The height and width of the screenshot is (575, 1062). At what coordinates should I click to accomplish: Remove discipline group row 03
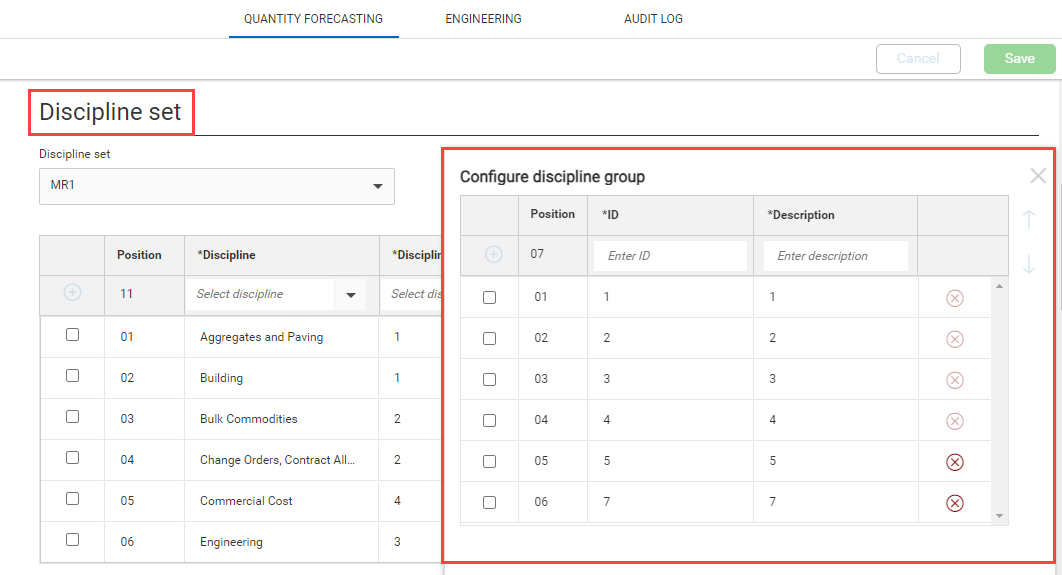954,380
